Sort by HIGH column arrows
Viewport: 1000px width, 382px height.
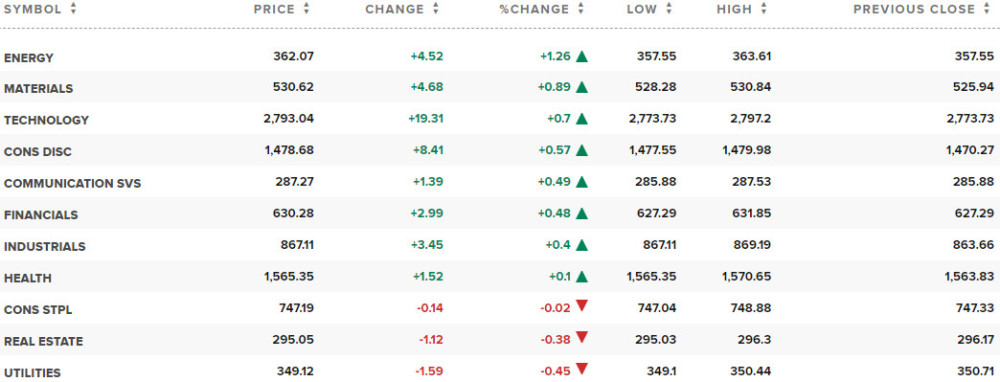coord(763,9)
